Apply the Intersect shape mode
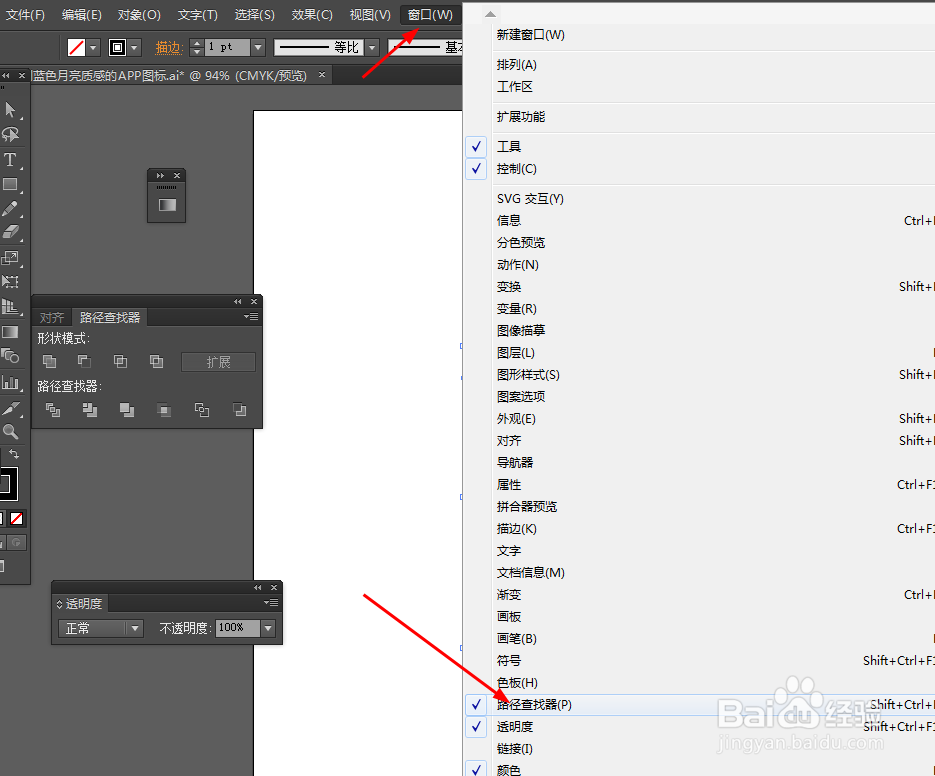The image size is (935, 776). click(x=120, y=360)
